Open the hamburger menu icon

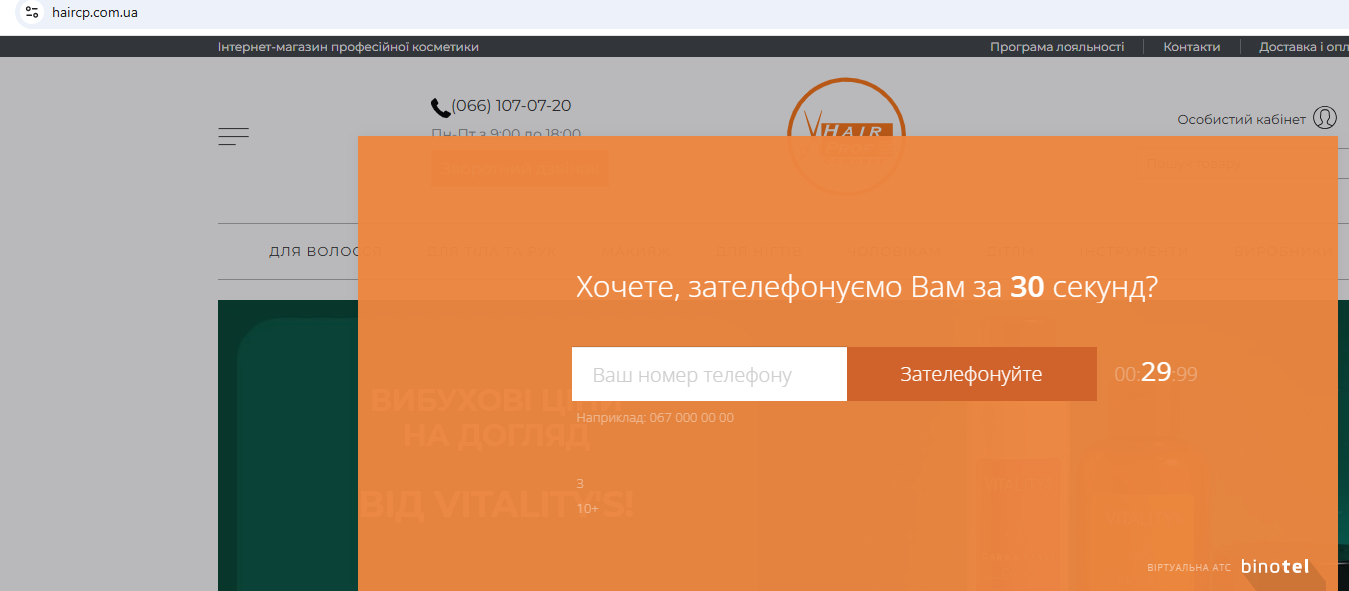233,136
